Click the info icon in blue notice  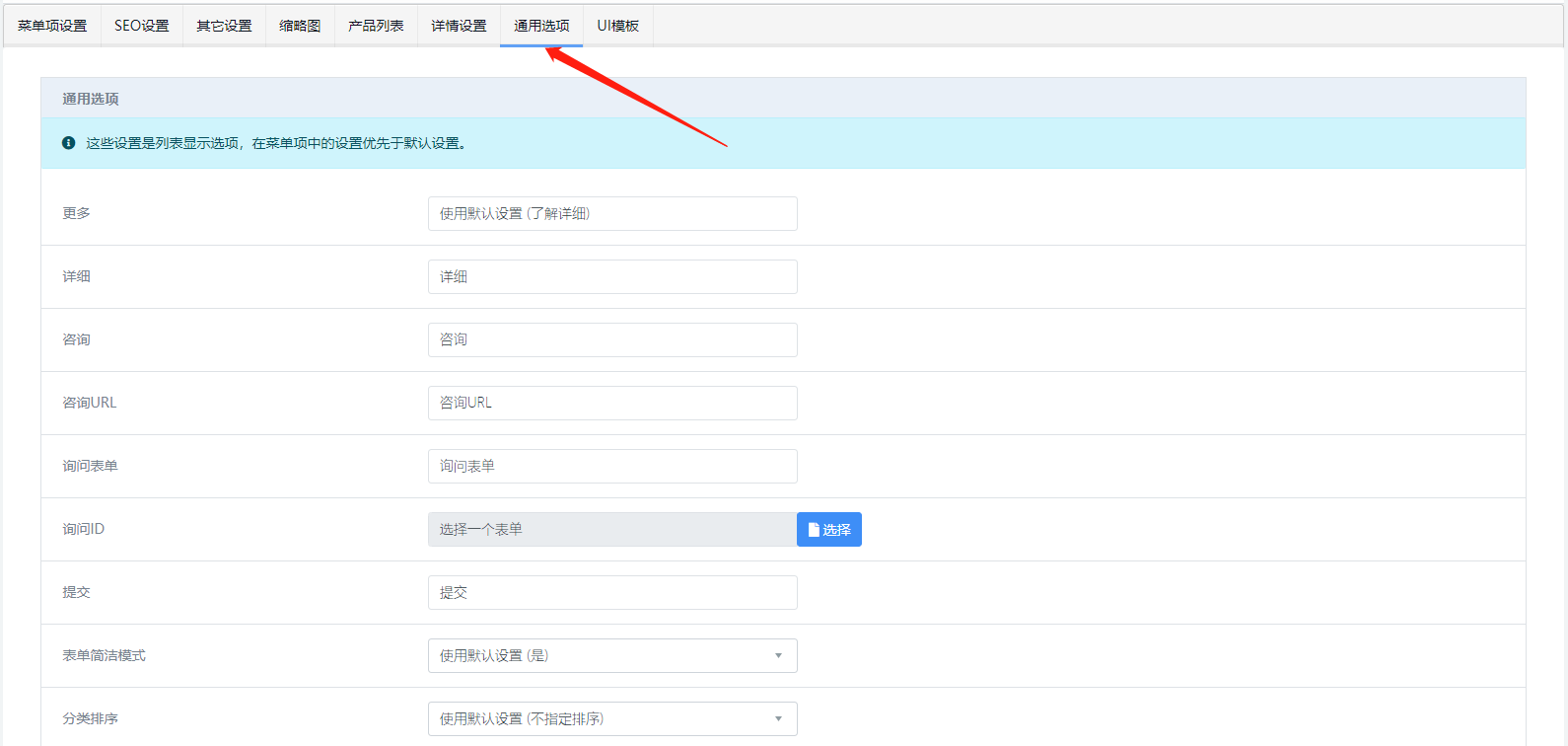click(68, 143)
